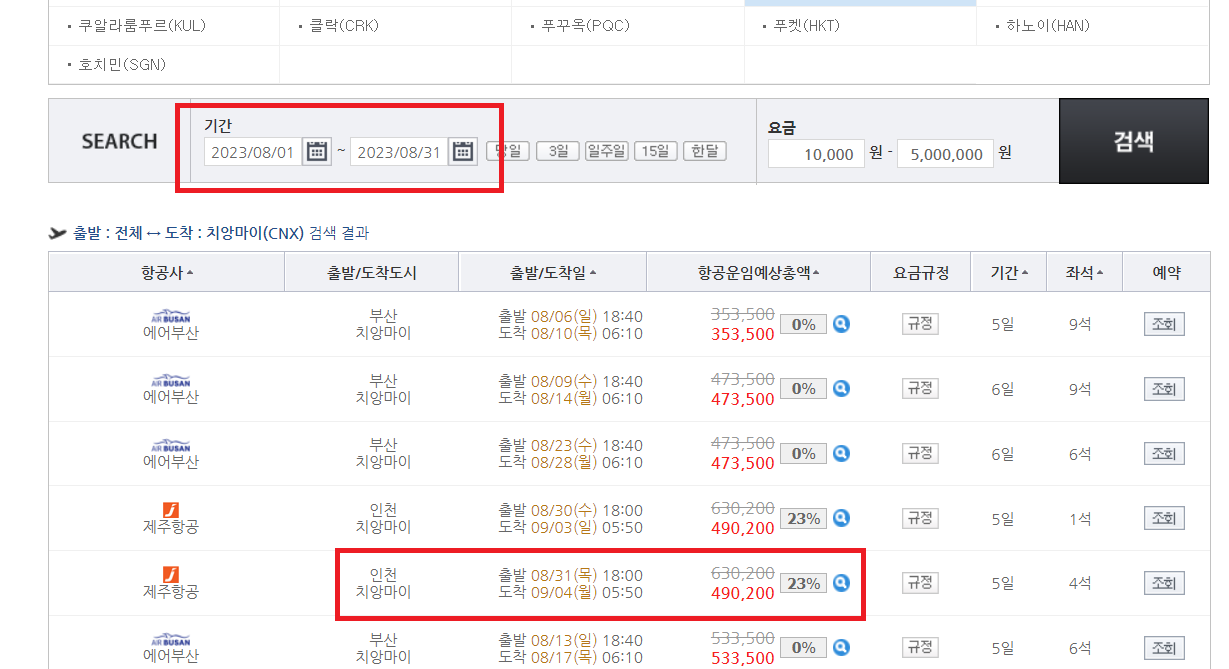Viewport: 1229px width, 669px height.
Task: Click the 10,000 won minimum fare field
Action: [x=815, y=154]
